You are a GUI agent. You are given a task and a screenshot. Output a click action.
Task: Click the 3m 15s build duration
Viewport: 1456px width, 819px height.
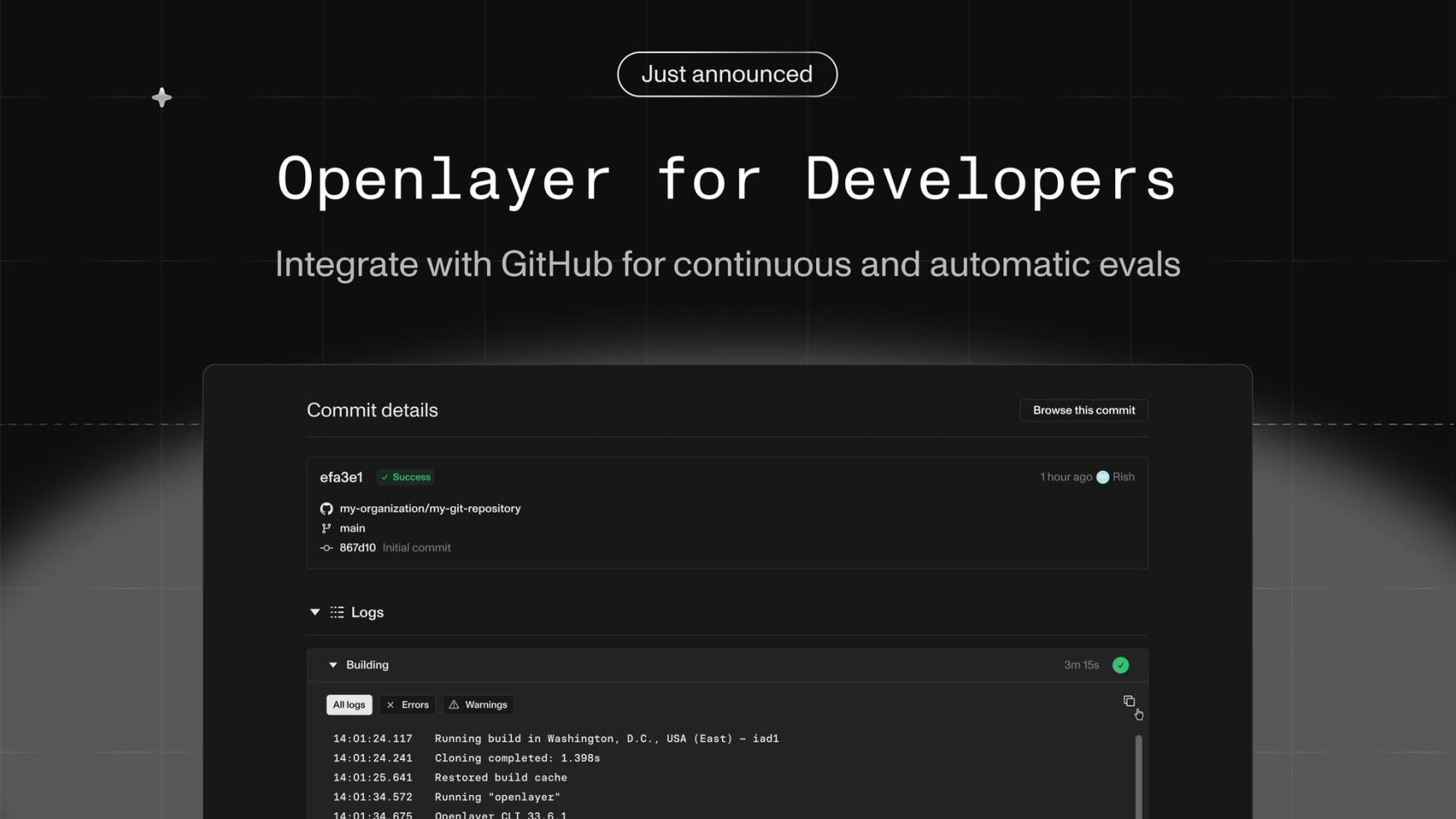[1081, 665]
